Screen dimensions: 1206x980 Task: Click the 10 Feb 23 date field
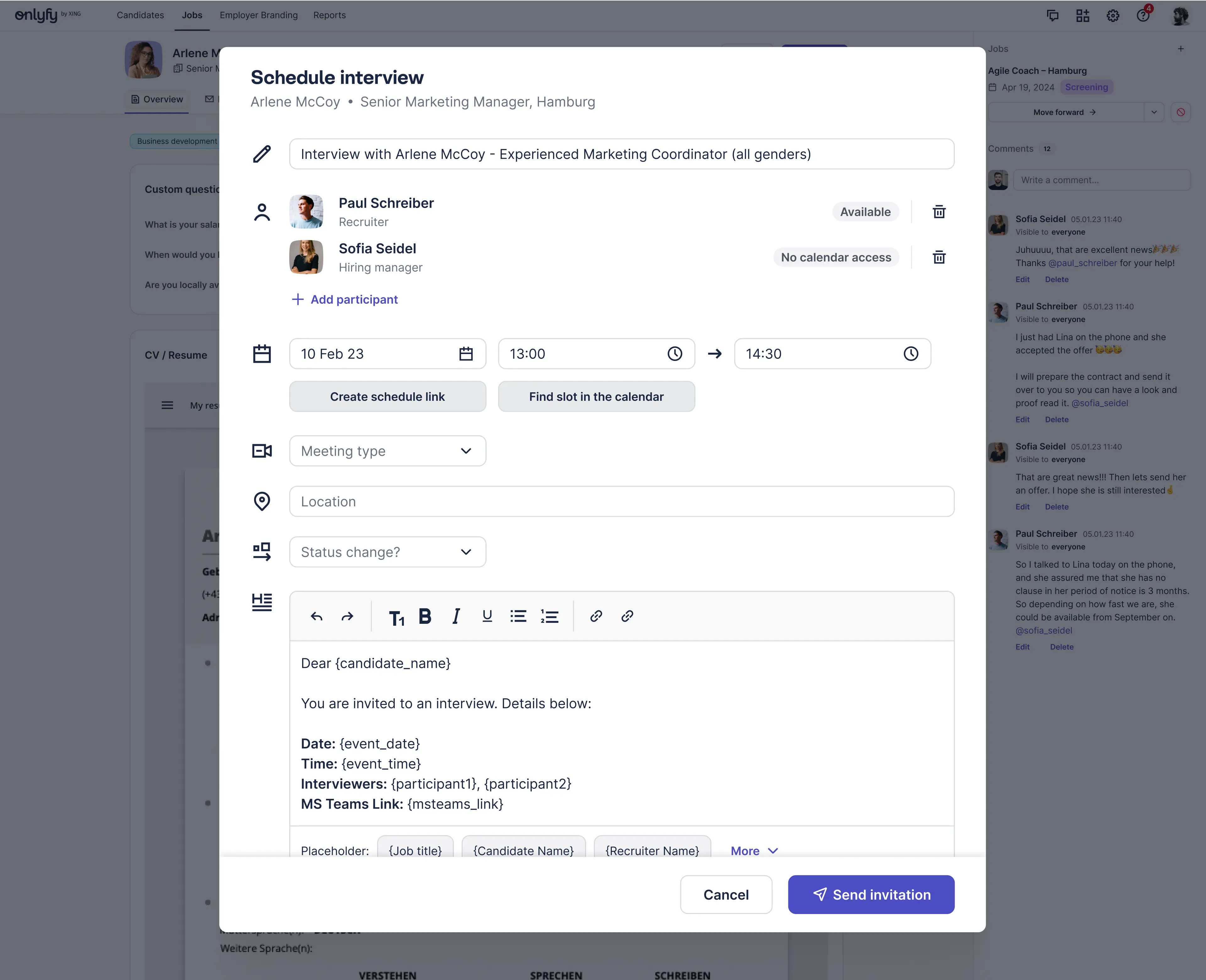click(x=388, y=354)
